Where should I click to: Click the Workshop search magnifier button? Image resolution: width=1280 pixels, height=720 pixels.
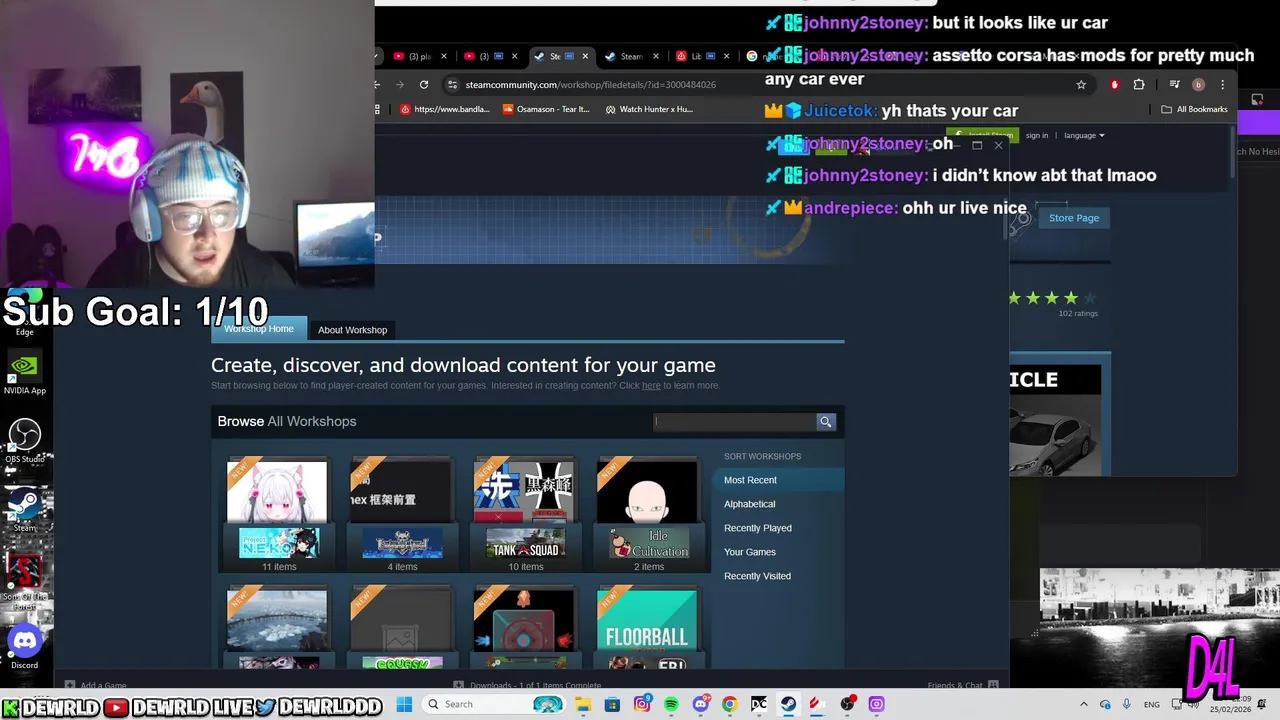click(826, 422)
